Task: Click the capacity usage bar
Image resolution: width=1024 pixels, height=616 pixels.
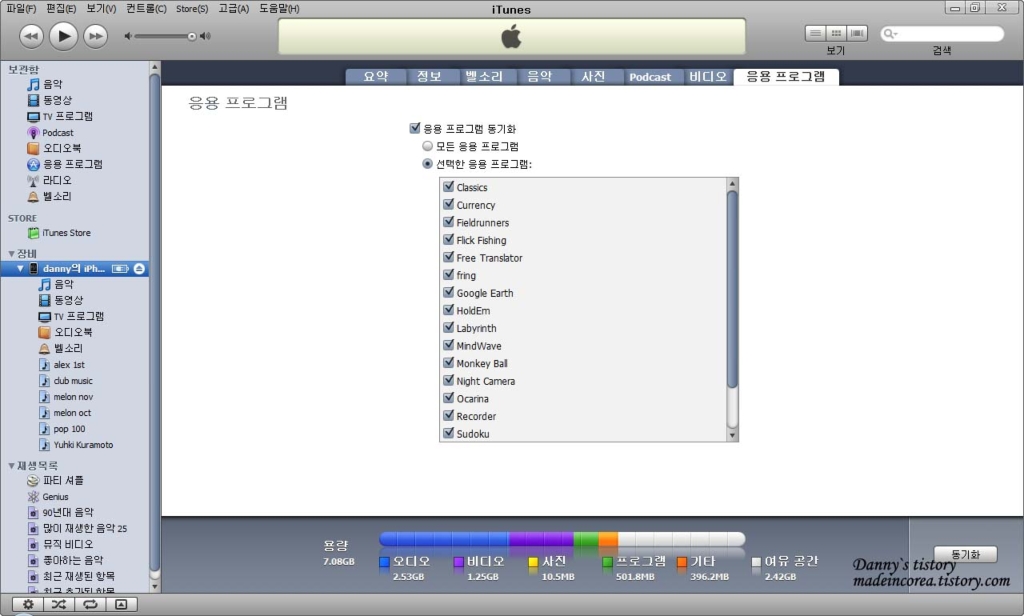Action: point(562,539)
